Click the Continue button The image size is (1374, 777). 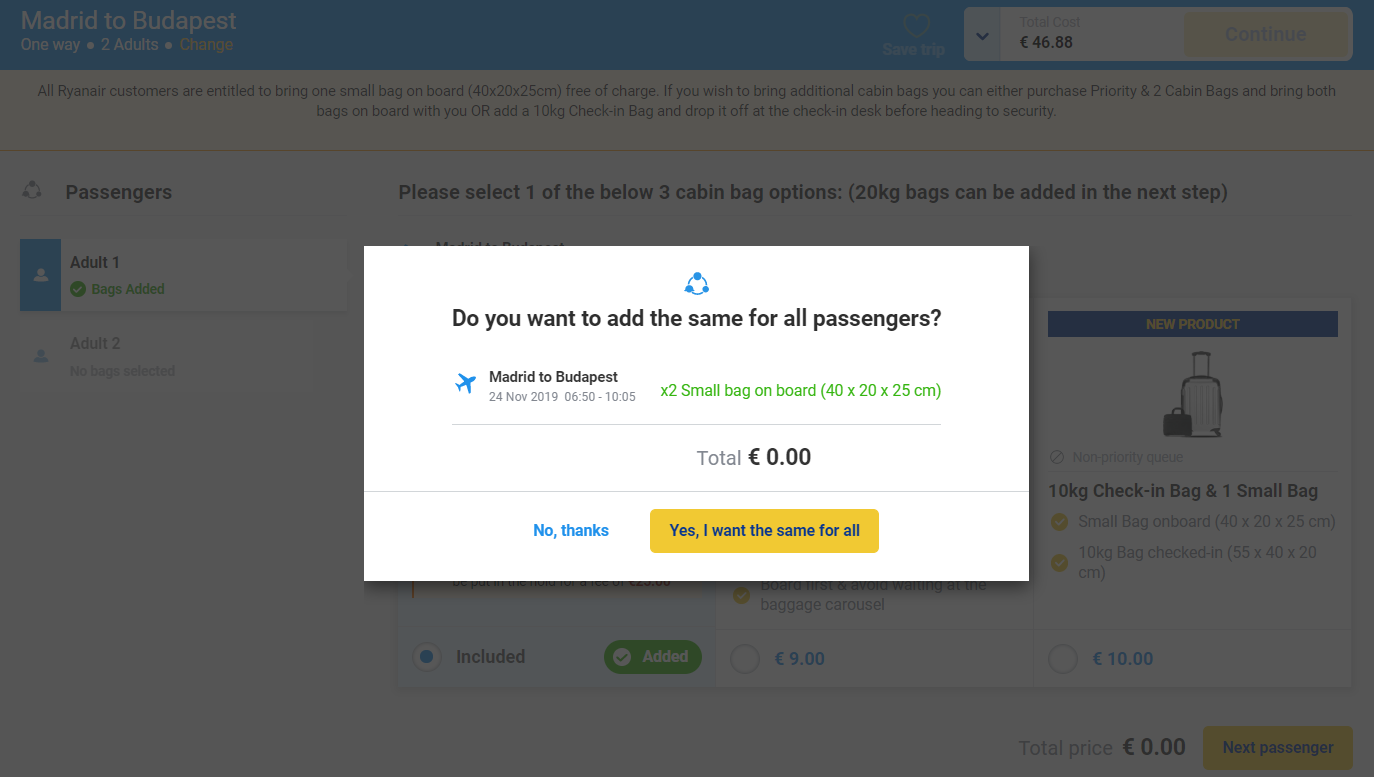[1266, 34]
